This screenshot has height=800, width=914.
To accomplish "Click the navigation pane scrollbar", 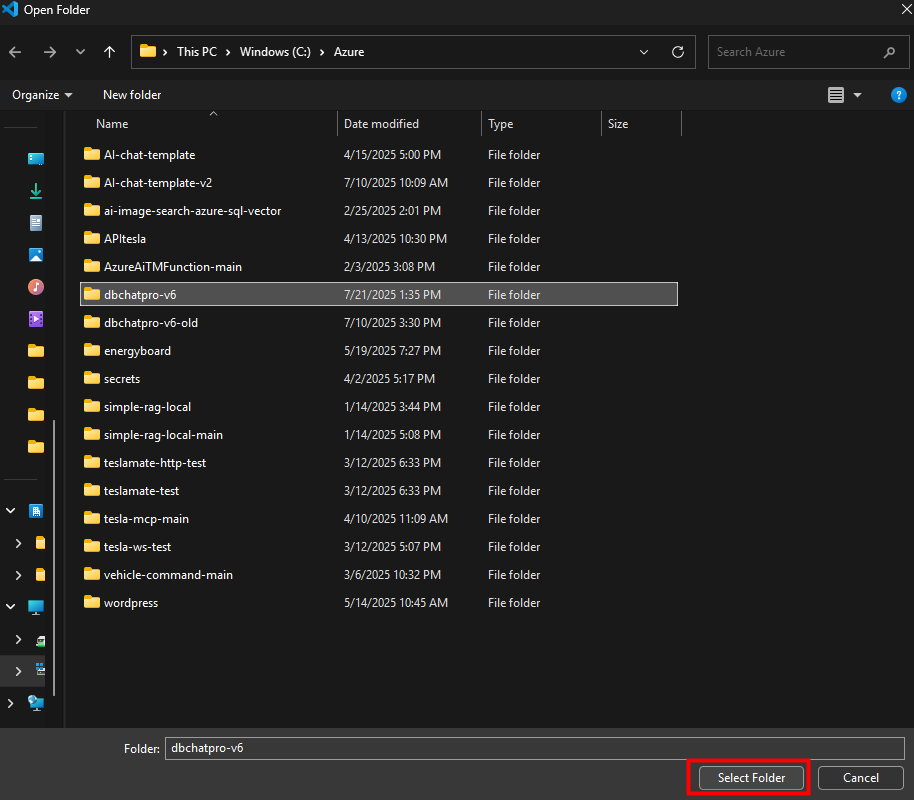I will pyautogui.click(x=54, y=557).
